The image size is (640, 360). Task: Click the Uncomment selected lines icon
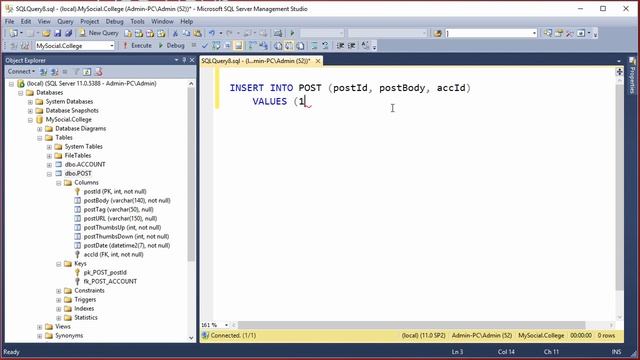coord(325,46)
